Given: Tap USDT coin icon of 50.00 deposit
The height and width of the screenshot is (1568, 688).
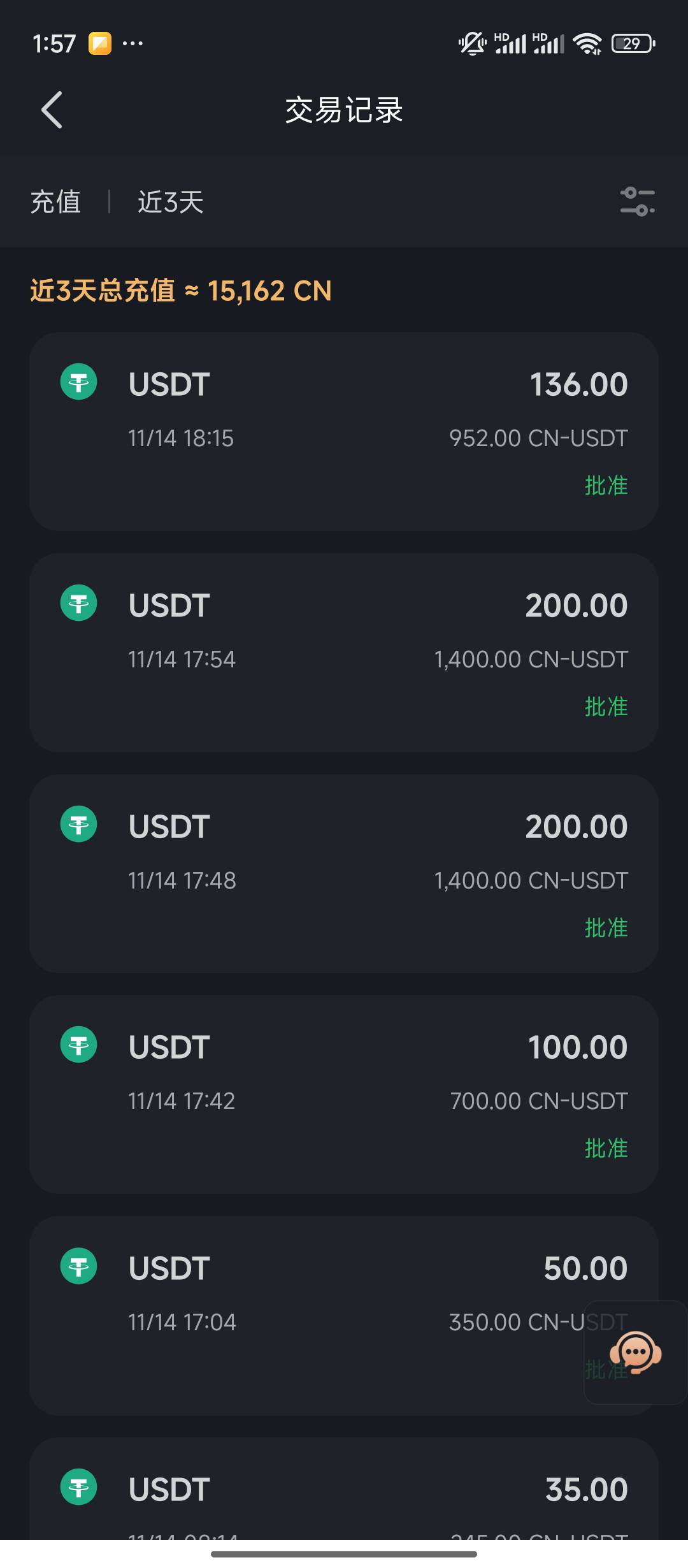Looking at the screenshot, I should click(x=79, y=1266).
